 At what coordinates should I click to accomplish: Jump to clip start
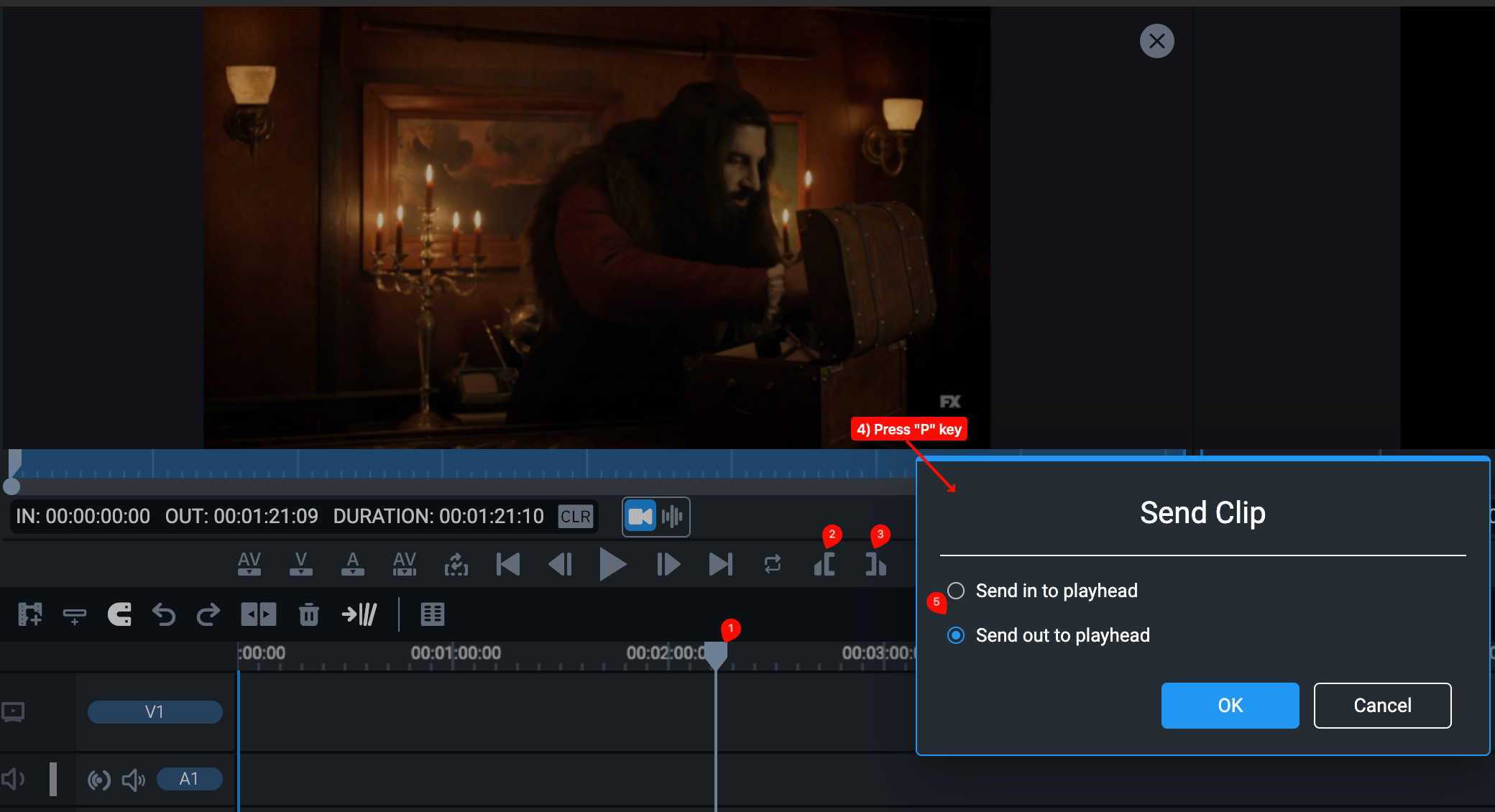[x=508, y=564]
